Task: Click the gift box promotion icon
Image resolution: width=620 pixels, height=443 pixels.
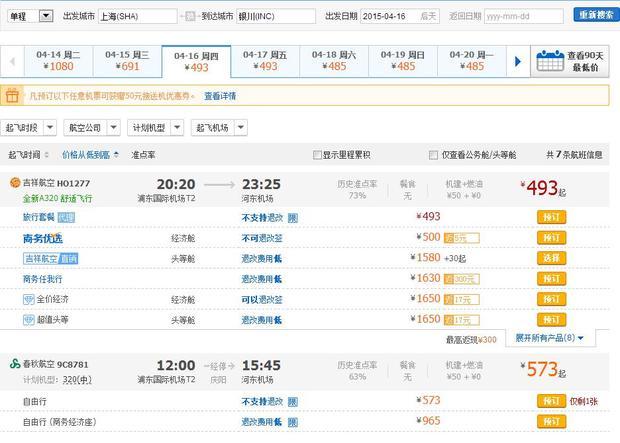Action: click(x=12, y=96)
